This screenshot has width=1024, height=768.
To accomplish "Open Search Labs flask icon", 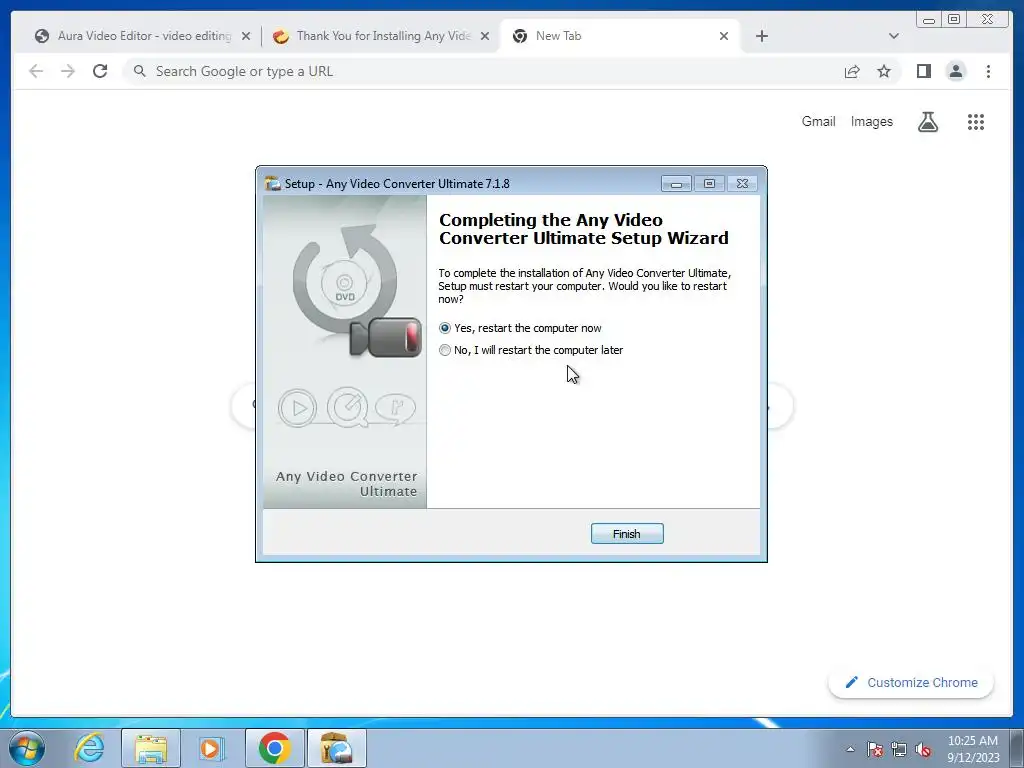I will [x=928, y=121].
